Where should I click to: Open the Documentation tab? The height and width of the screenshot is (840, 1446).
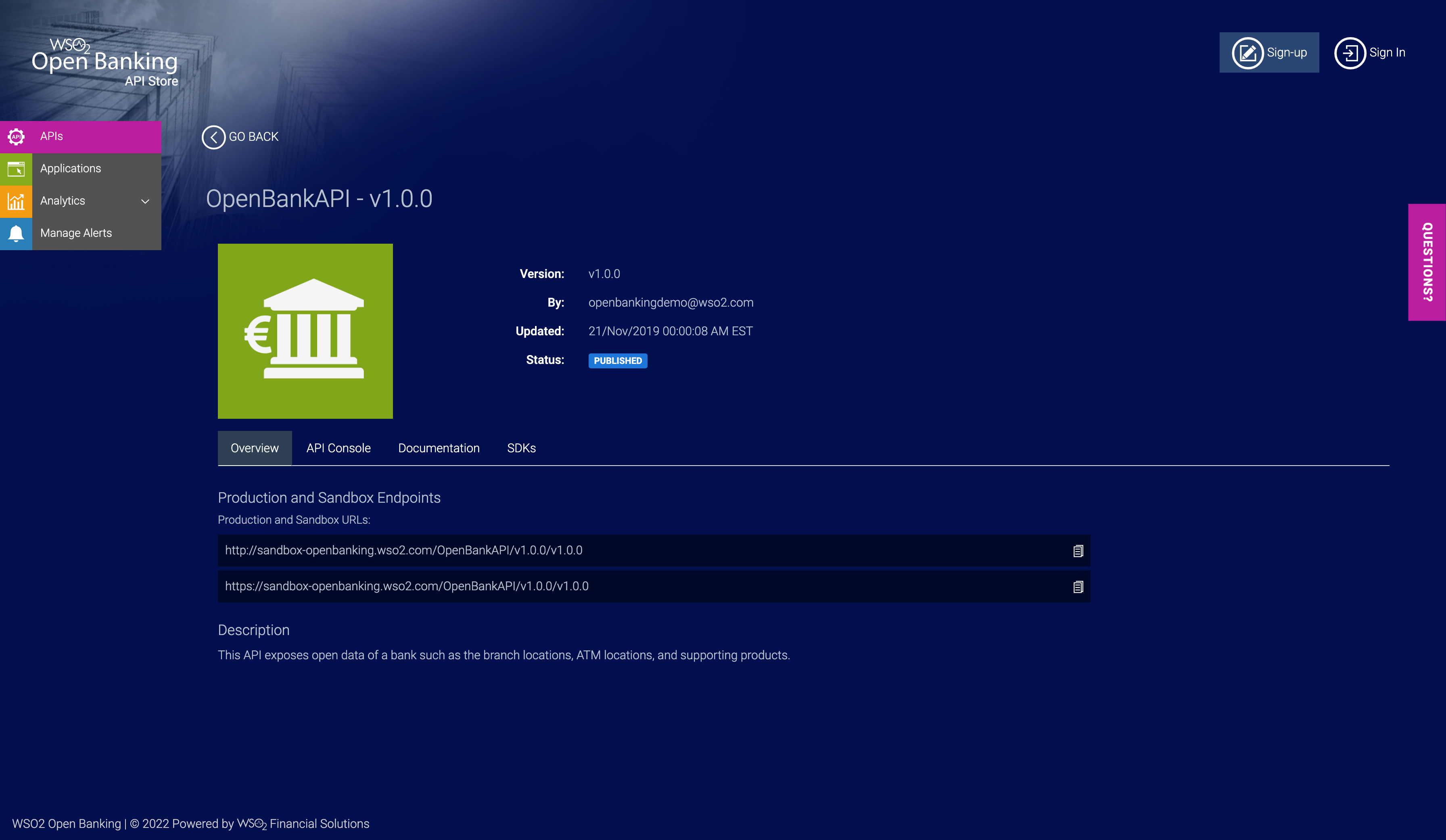[x=439, y=448]
